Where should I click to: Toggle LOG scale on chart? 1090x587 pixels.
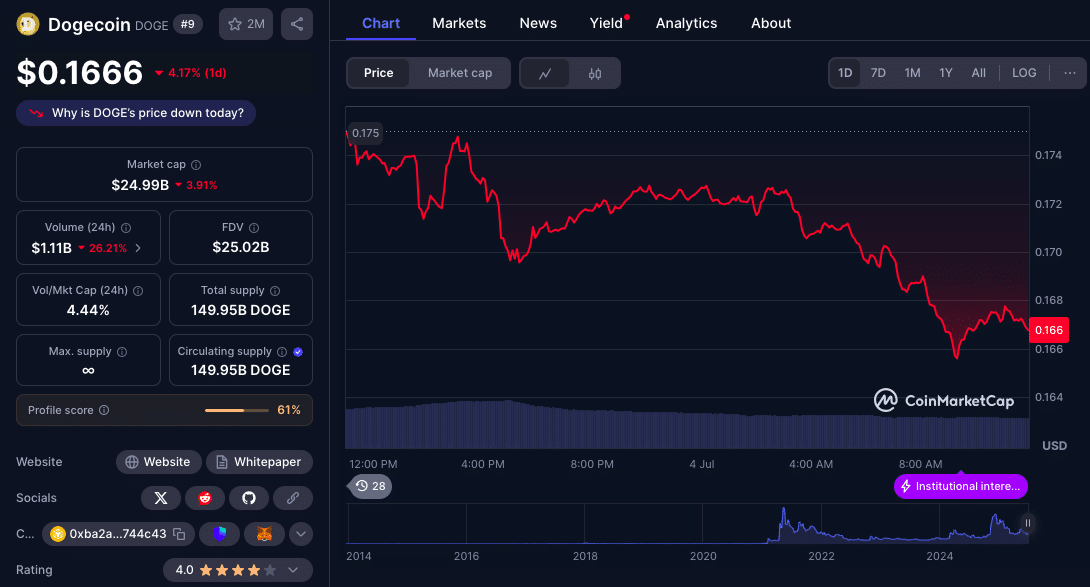pyautogui.click(x=1024, y=72)
